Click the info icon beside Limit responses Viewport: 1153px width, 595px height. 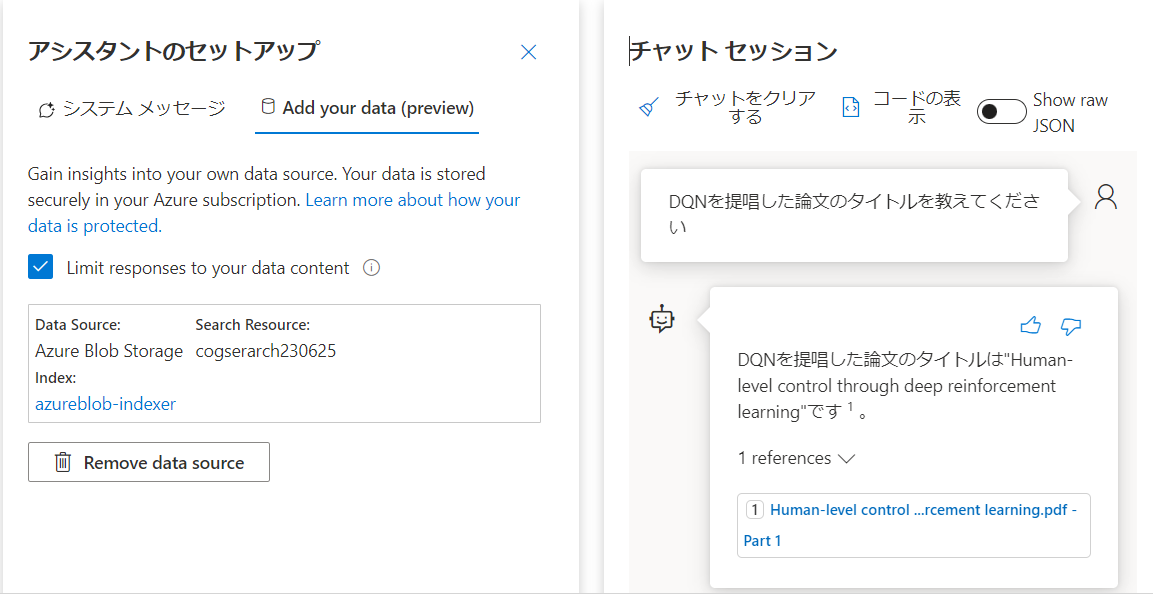click(x=371, y=268)
